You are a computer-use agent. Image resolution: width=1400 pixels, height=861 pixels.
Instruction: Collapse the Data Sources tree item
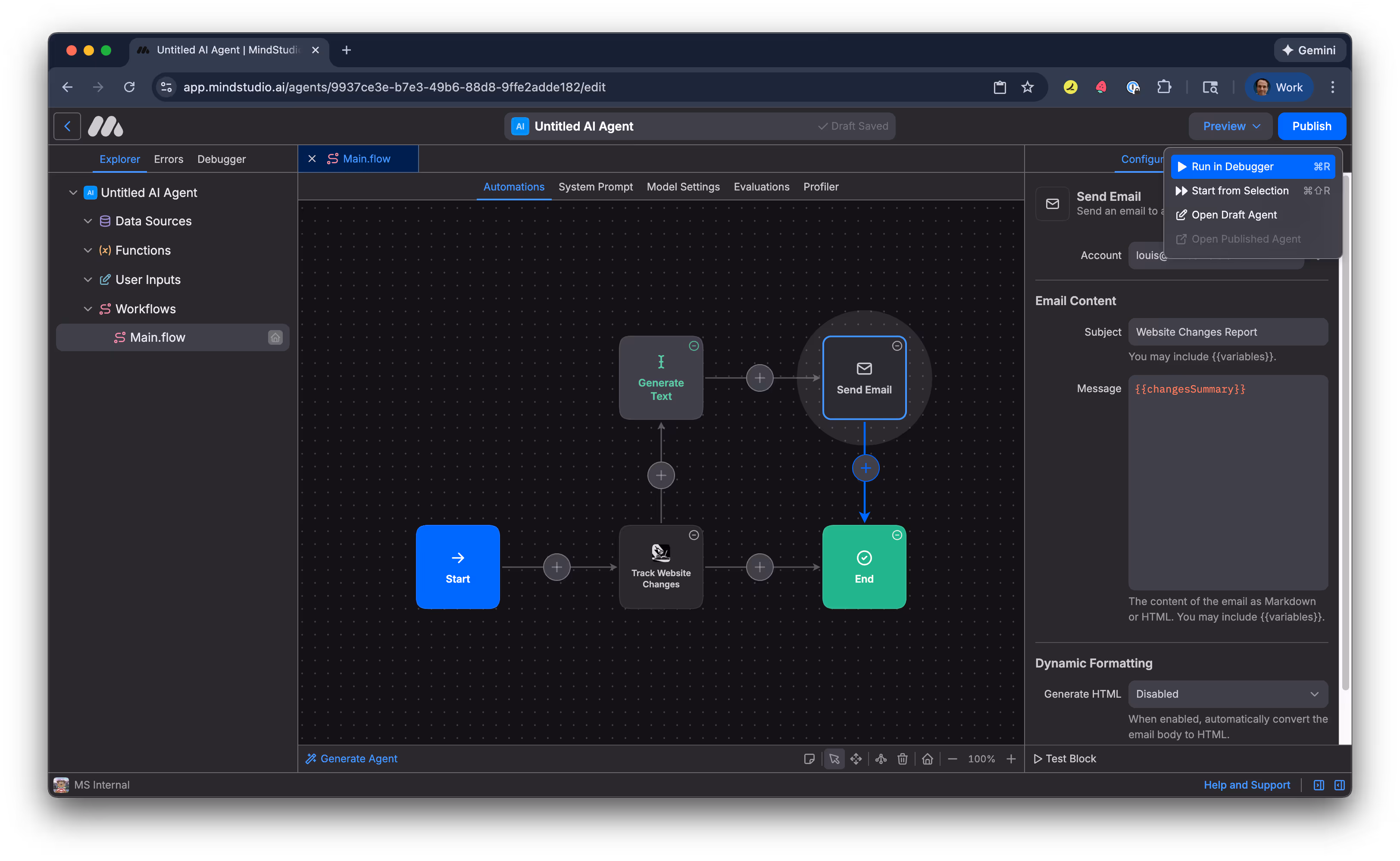coord(87,221)
